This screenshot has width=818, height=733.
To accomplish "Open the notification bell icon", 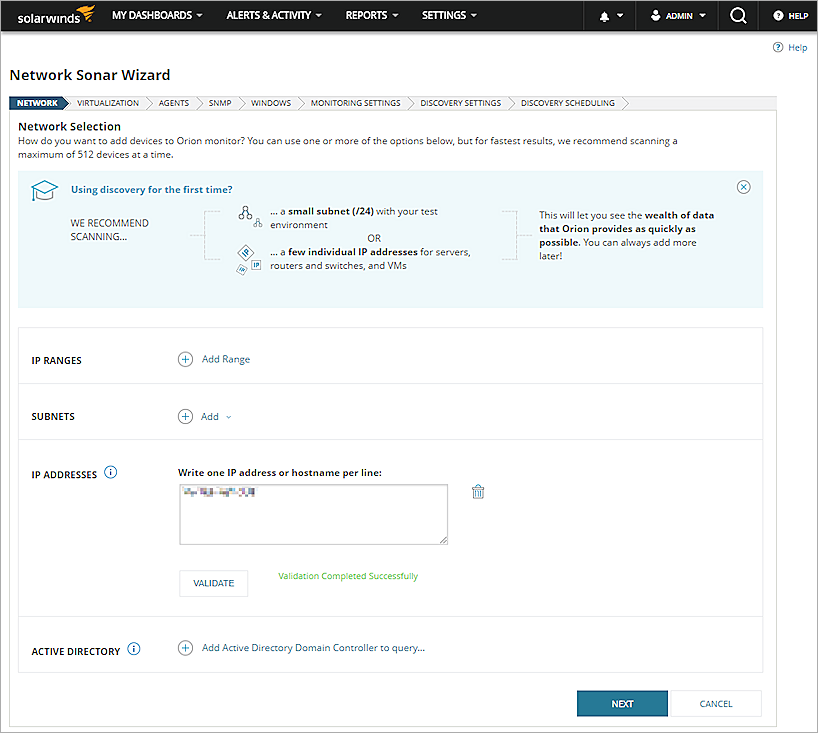I will (x=603, y=15).
